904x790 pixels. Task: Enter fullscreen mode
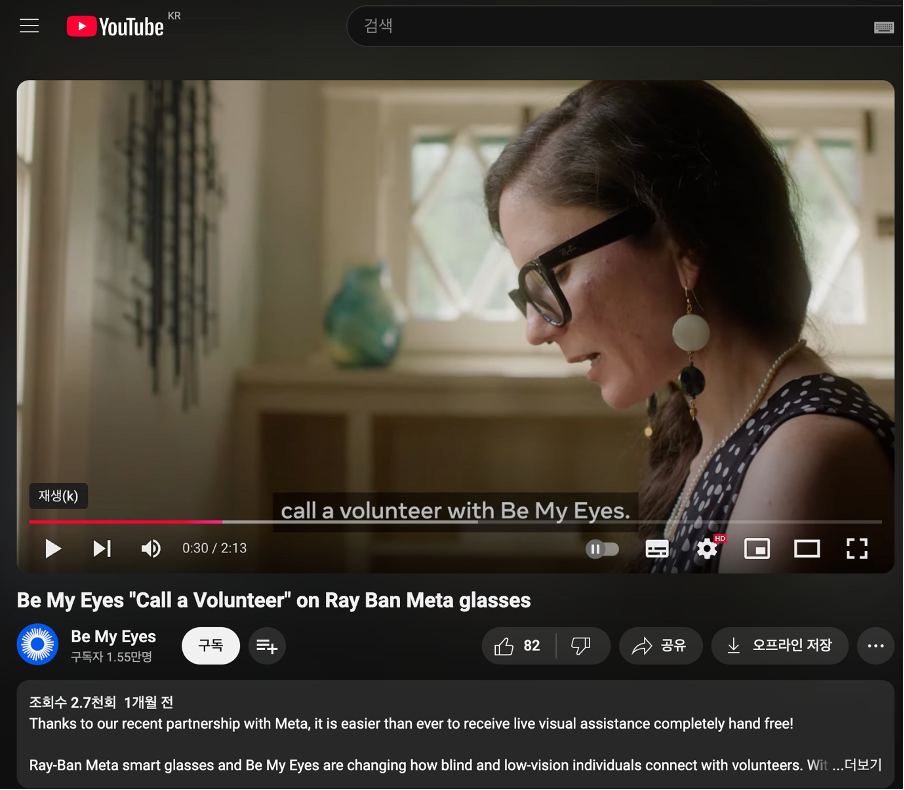coord(857,548)
